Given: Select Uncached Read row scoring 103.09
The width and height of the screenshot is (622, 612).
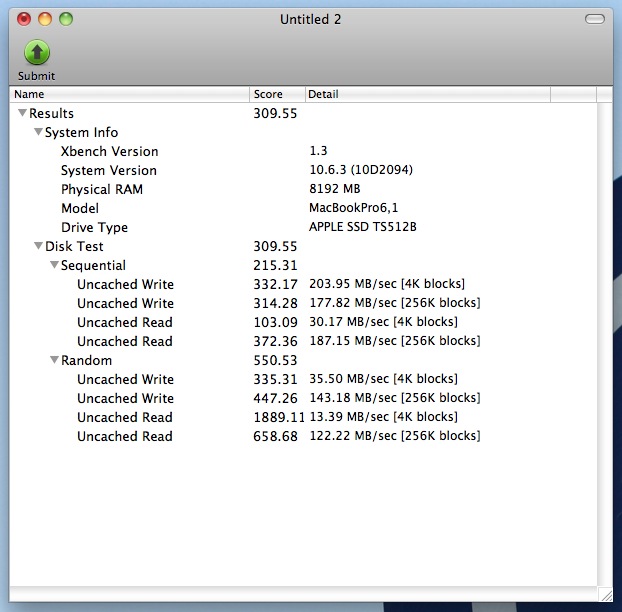Looking at the screenshot, I should (x=303, y=322).
